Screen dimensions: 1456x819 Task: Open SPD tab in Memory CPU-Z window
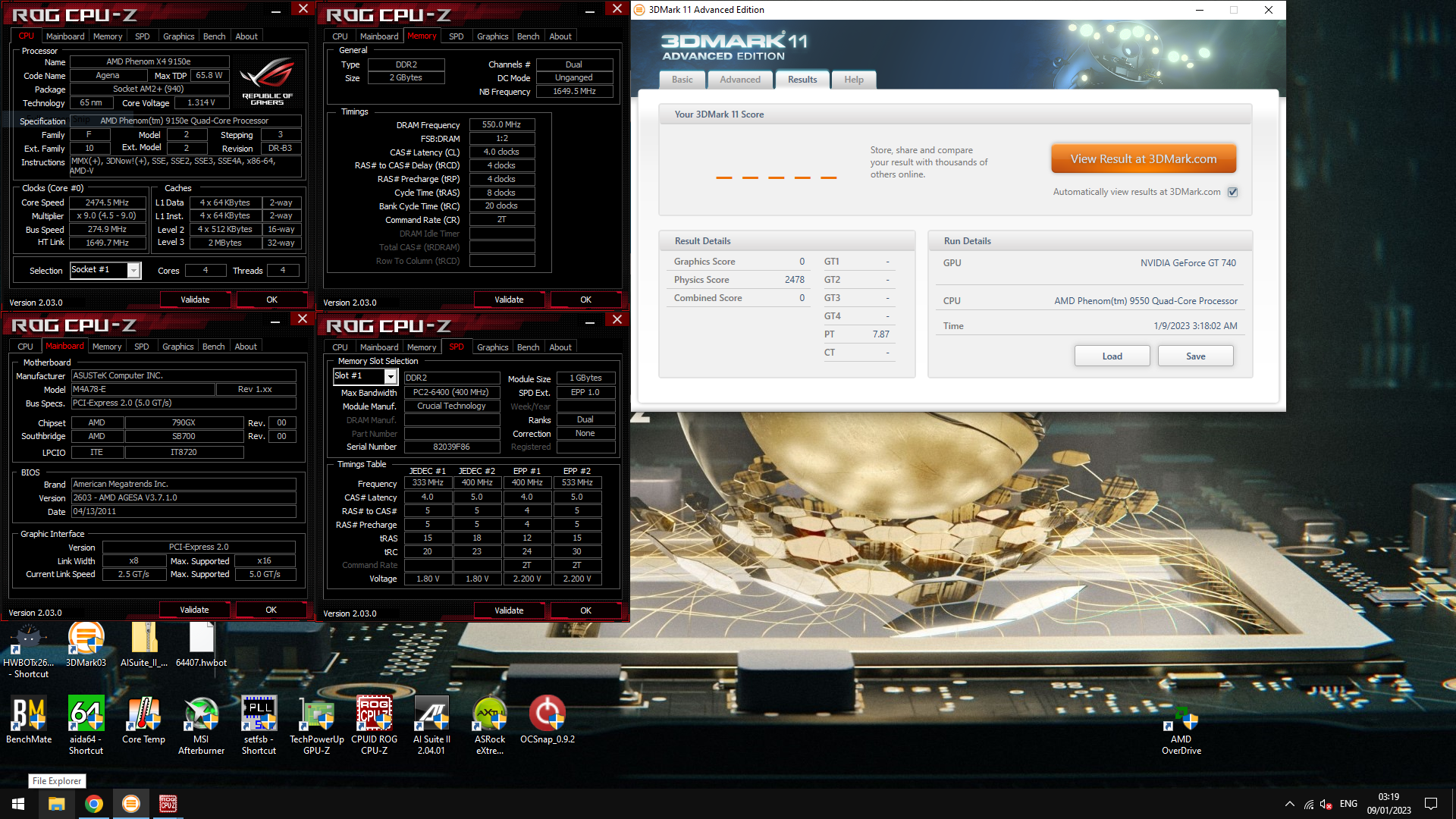pos(456,36)
